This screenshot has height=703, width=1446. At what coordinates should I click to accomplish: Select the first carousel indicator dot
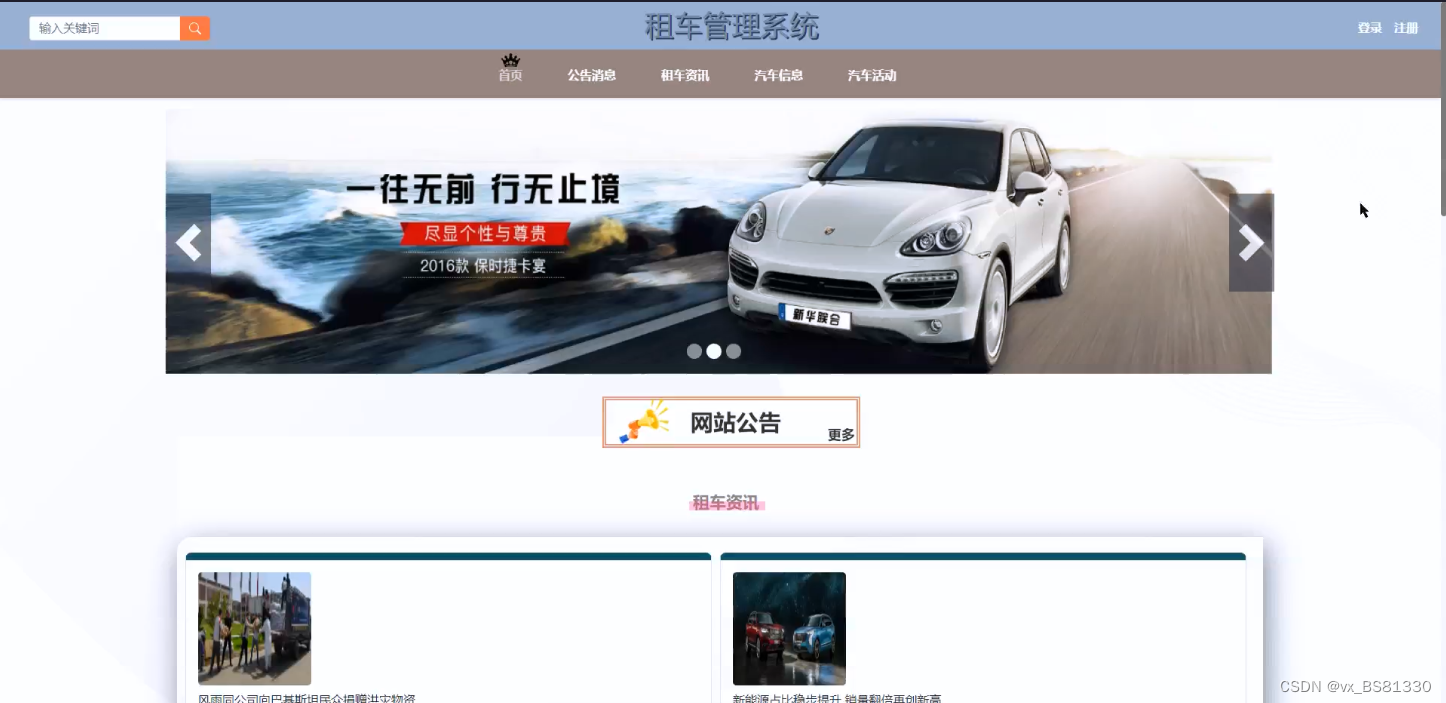(x=694, y=351)
